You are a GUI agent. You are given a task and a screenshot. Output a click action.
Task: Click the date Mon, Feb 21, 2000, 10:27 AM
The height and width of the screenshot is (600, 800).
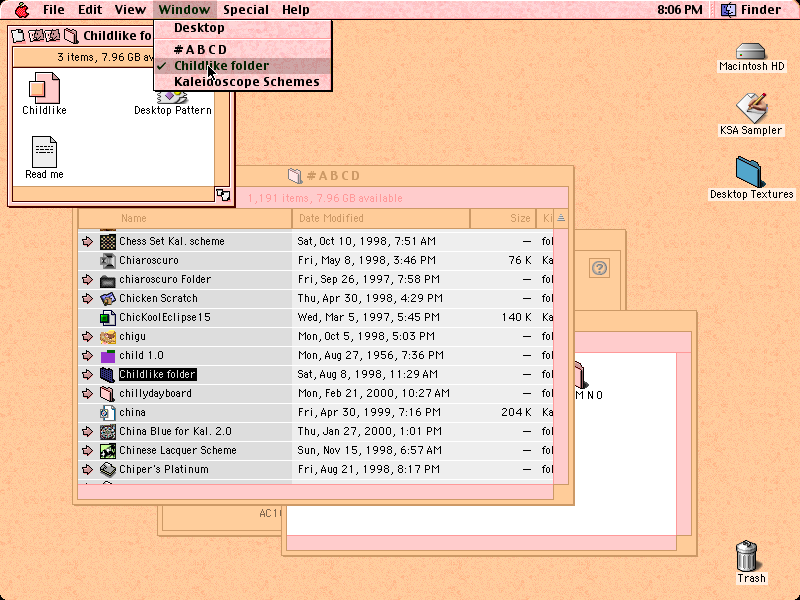pos(373,393)
